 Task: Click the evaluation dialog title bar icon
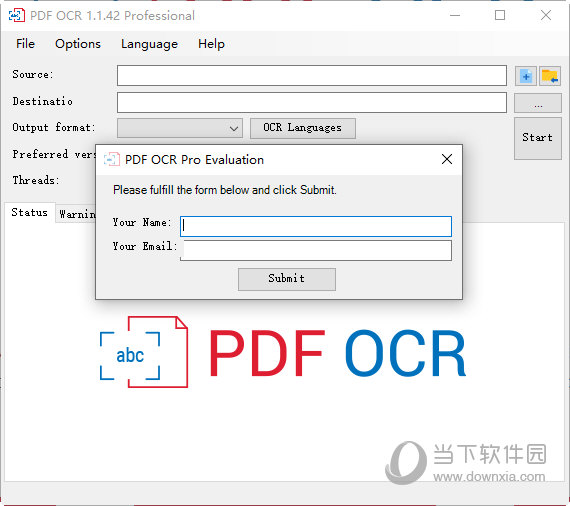pyautogui.click(x=112, y=159)
